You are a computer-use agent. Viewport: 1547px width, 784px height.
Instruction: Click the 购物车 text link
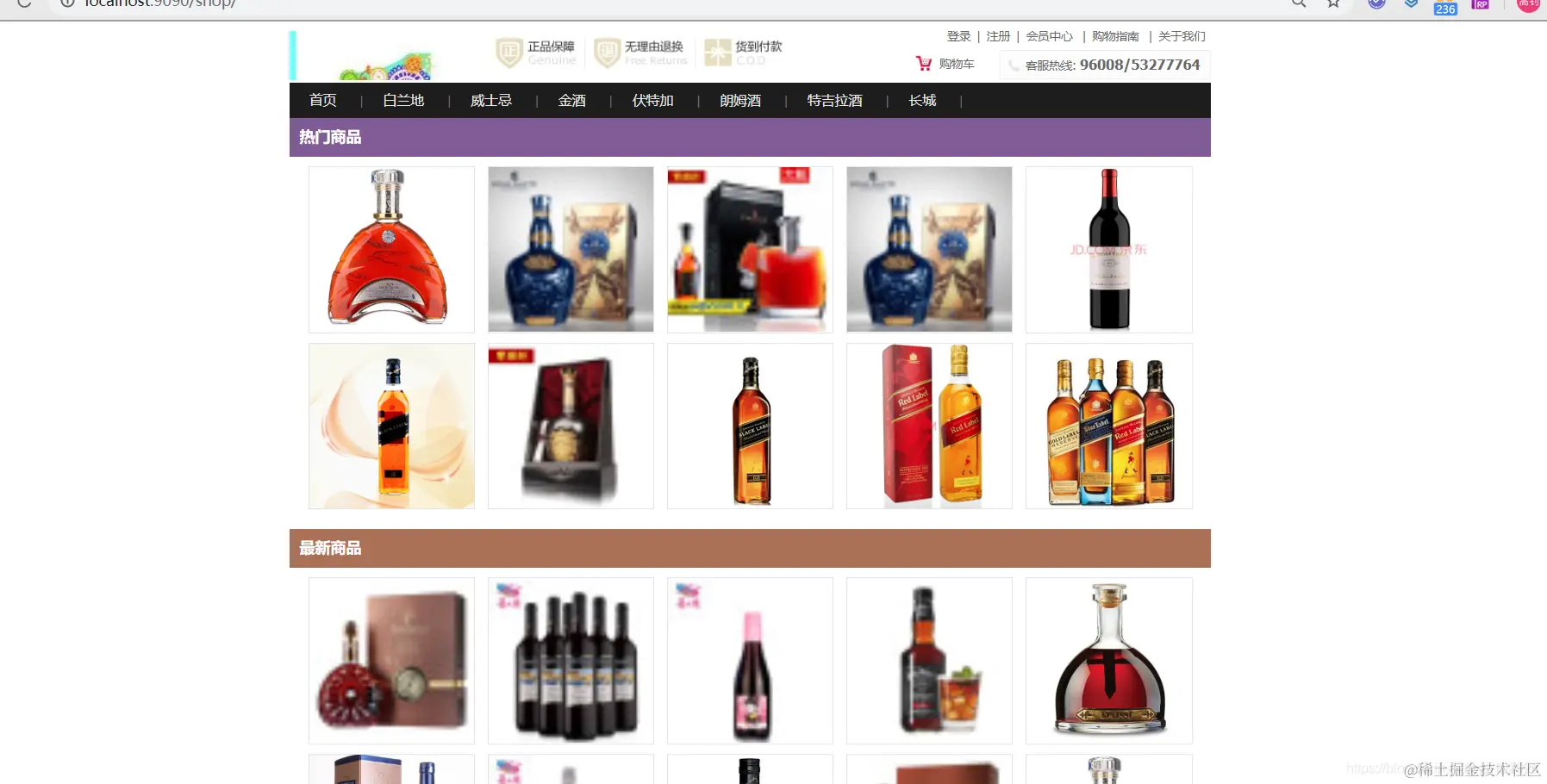pyautogui.click(x=957, y=64)
